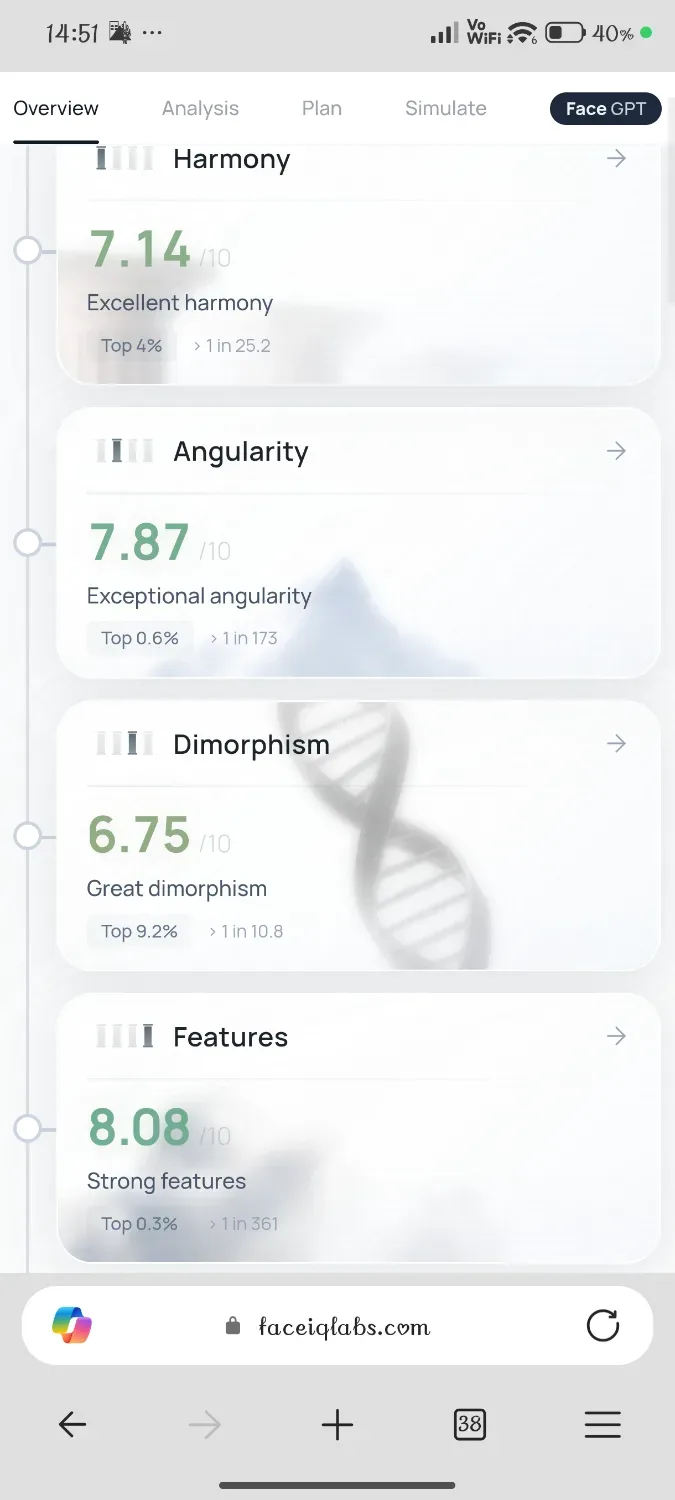Open the Simulate tab
Viewport: 675px width, 1500px height.
tap(446, 108)
